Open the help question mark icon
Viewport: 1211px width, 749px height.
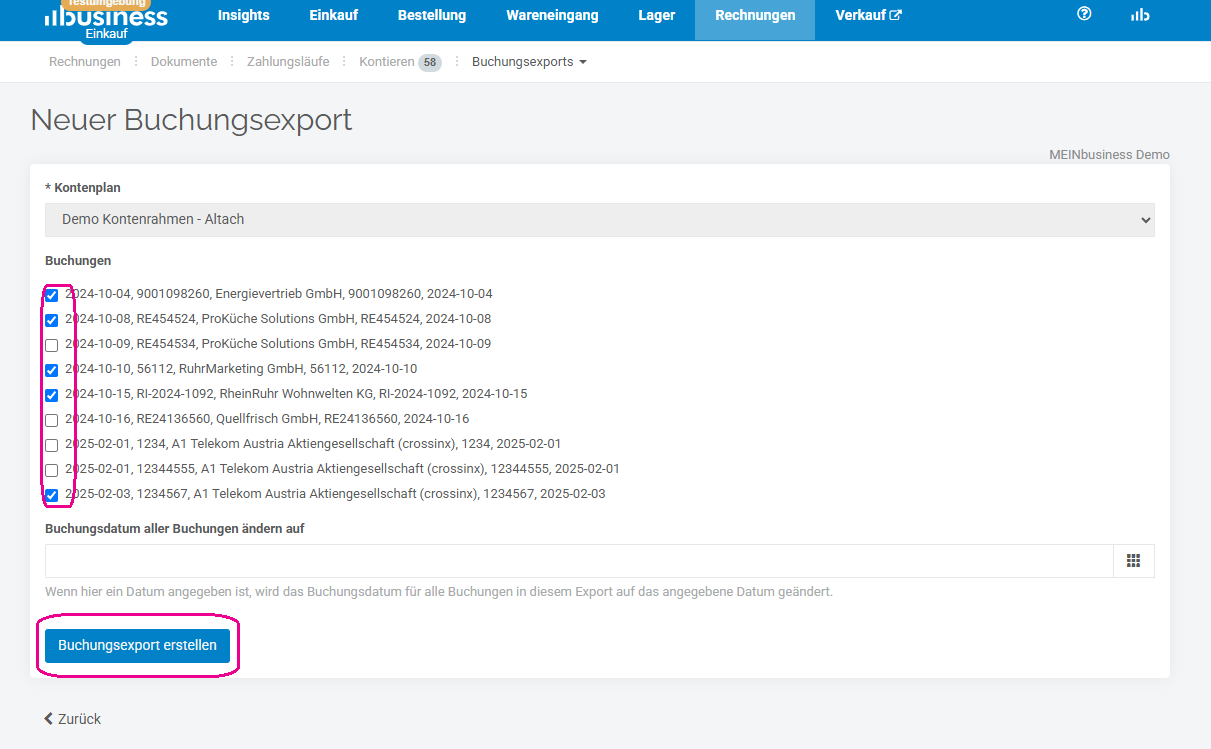1084,14
